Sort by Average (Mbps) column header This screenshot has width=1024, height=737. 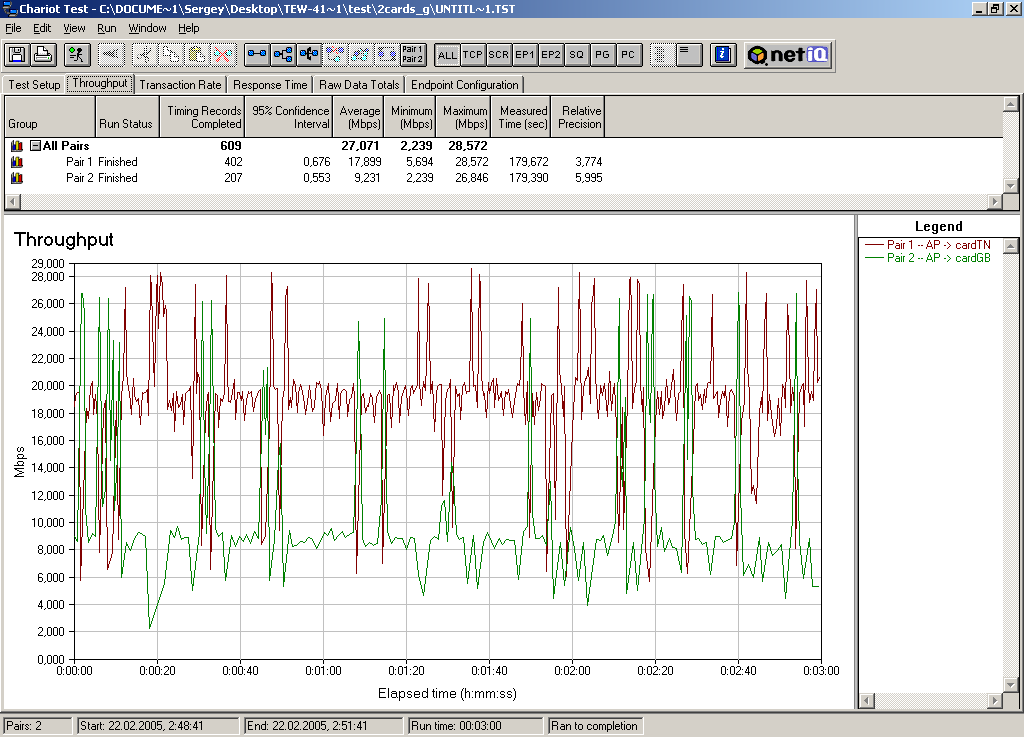pos(359,117)
